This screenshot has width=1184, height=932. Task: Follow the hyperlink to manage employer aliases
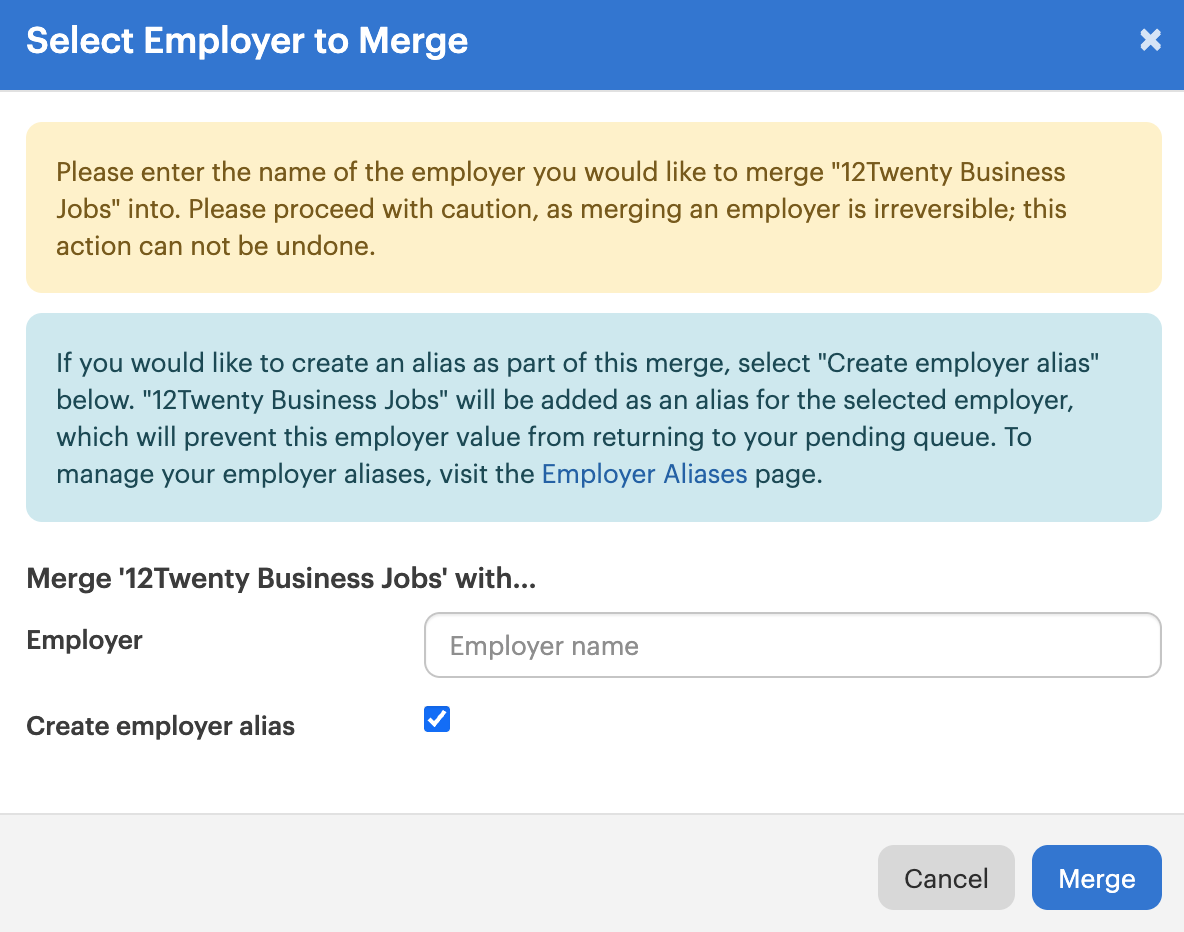[644, 474]
